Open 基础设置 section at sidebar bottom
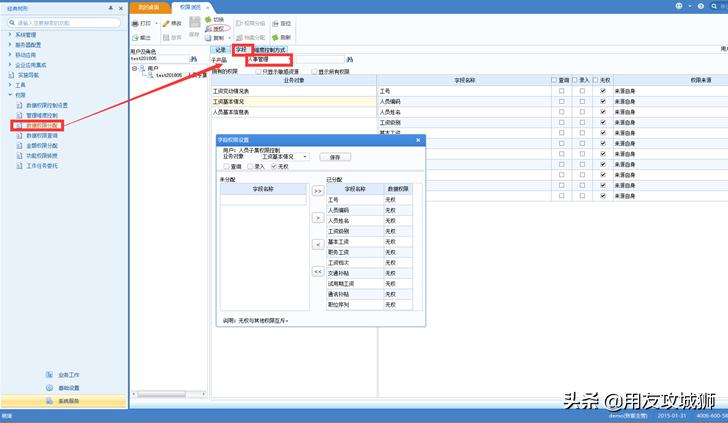728x423 pixels. [x=63, y=388]
